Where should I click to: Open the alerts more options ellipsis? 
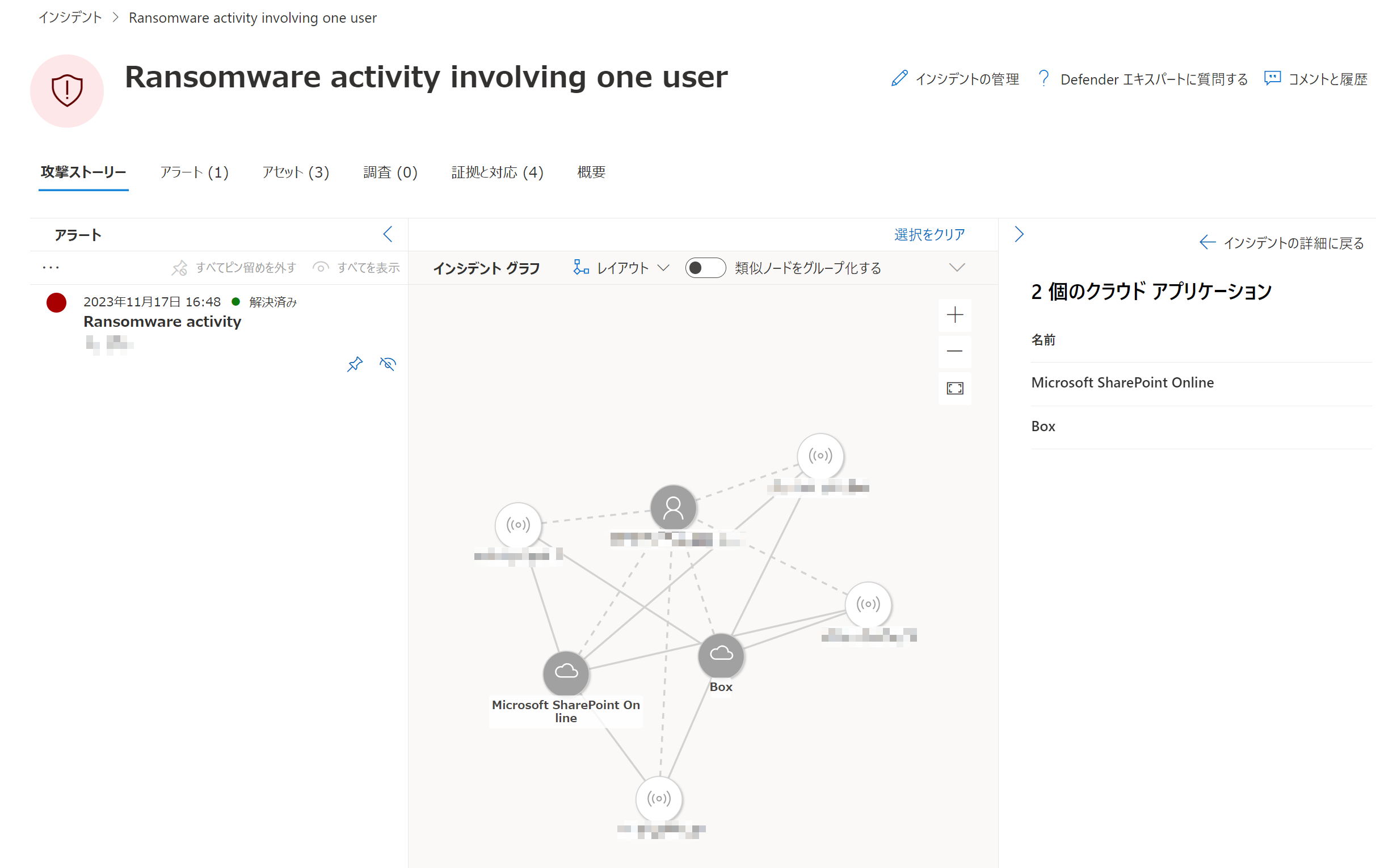[51, 267]
